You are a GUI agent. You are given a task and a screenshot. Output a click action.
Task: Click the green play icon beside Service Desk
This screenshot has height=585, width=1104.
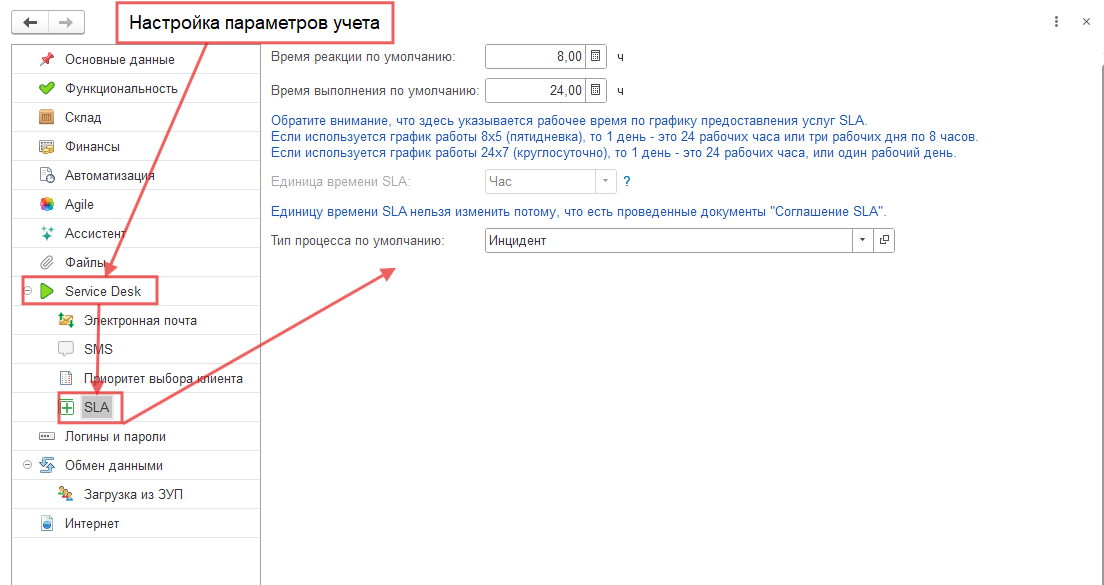point(47,291)
